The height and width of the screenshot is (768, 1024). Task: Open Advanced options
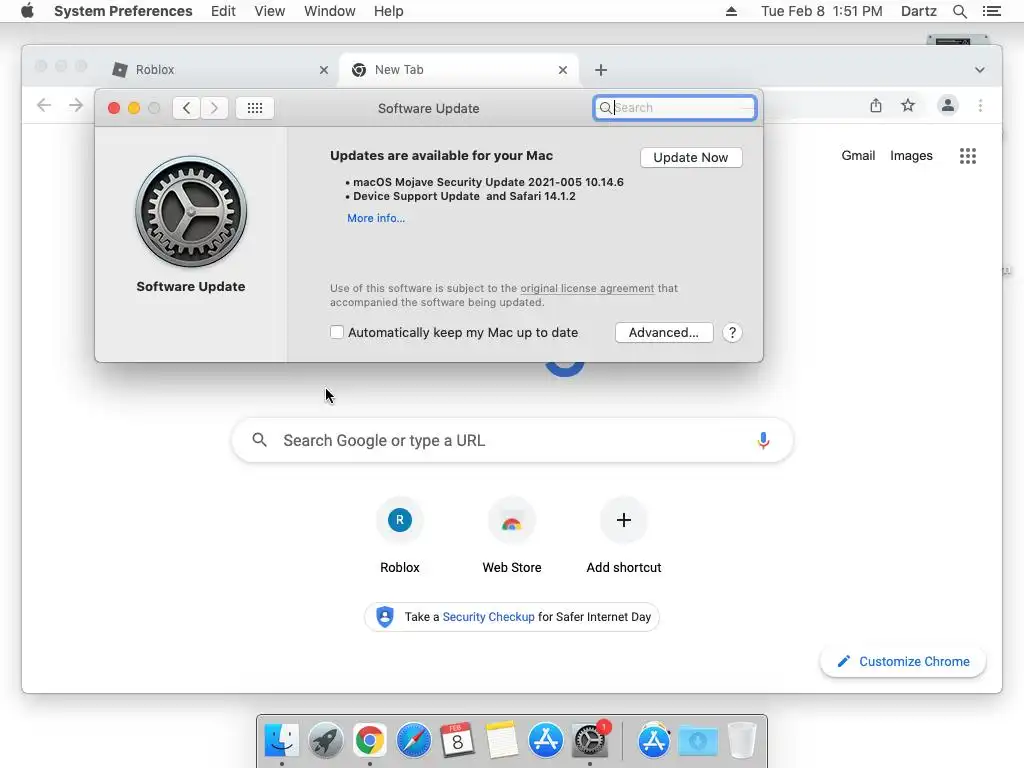point(664,332)
